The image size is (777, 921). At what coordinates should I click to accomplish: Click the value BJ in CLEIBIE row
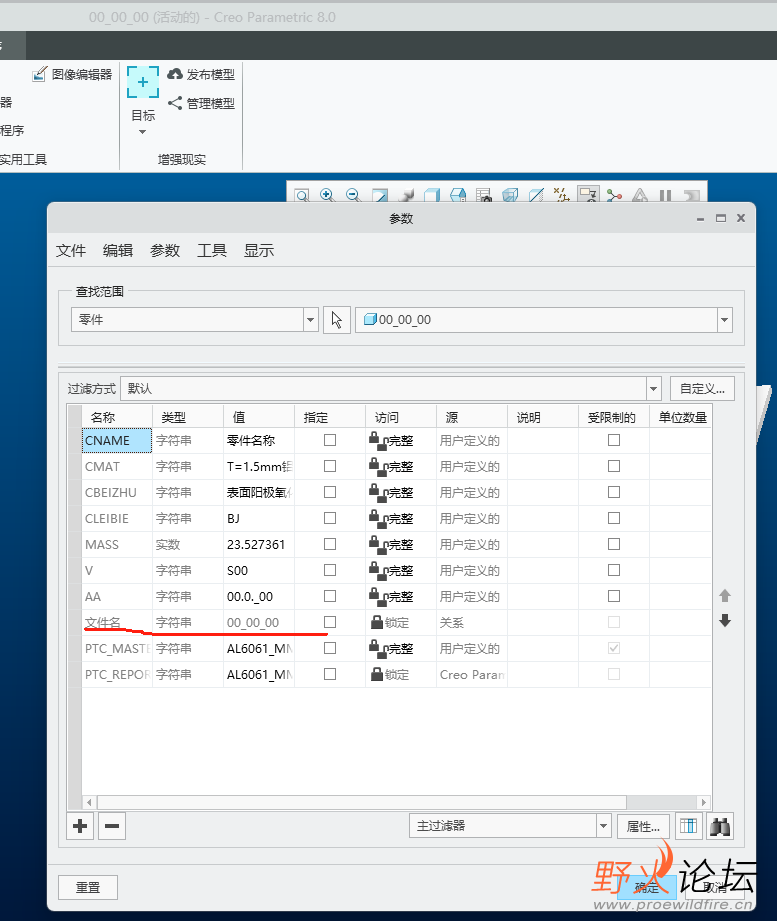(x=259, y=519)
